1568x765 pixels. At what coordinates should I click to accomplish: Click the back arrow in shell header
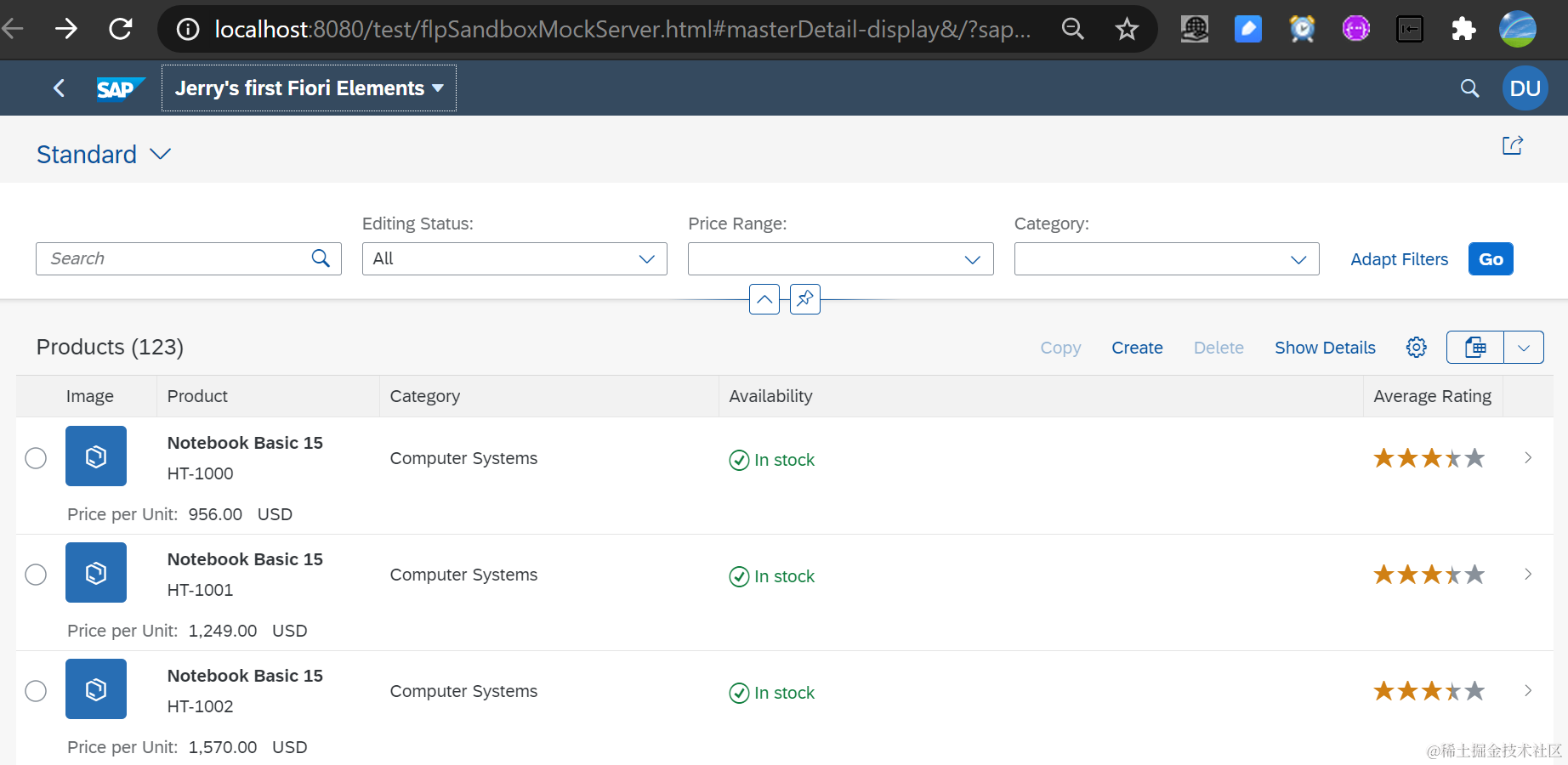(x=59, y=88)
